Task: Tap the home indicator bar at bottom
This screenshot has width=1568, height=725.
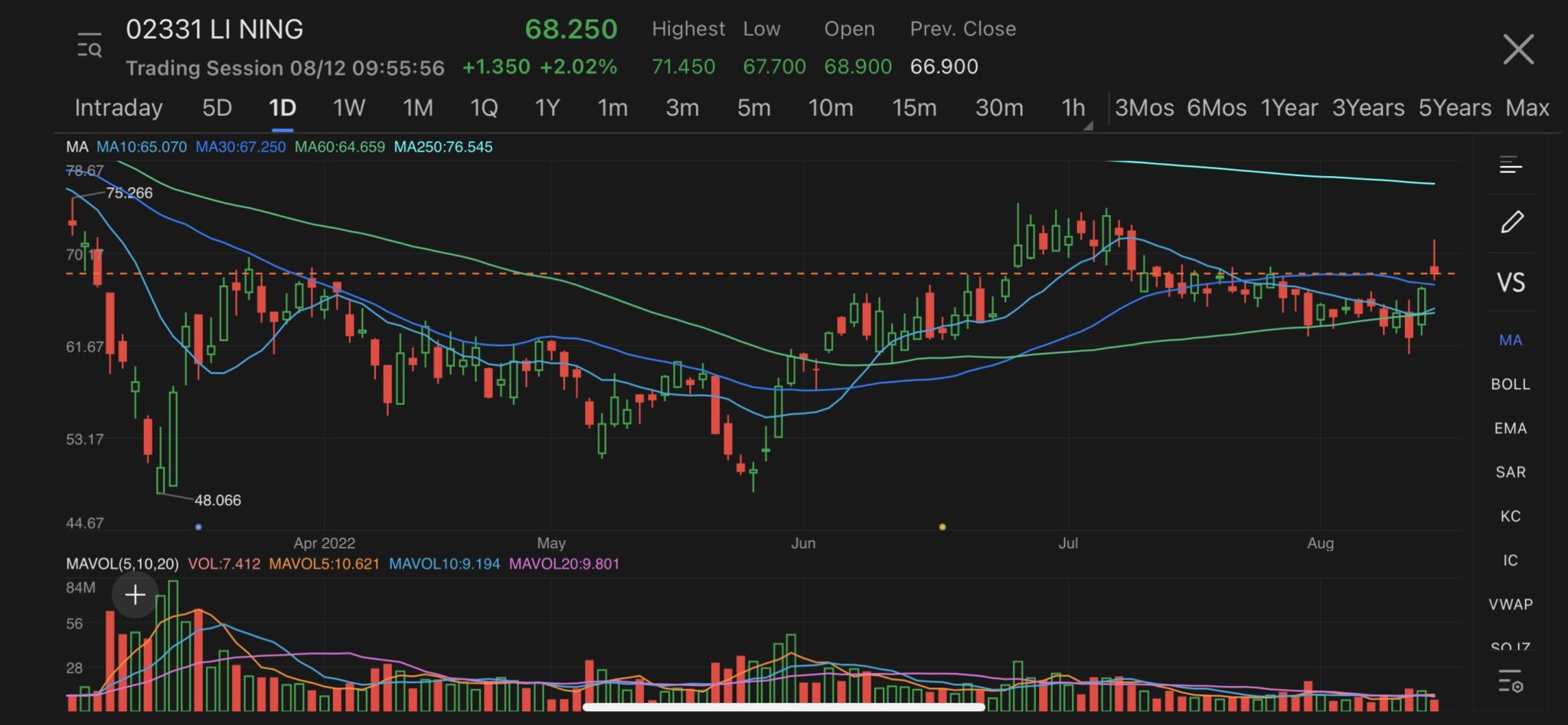Action: tap(784, 707)
